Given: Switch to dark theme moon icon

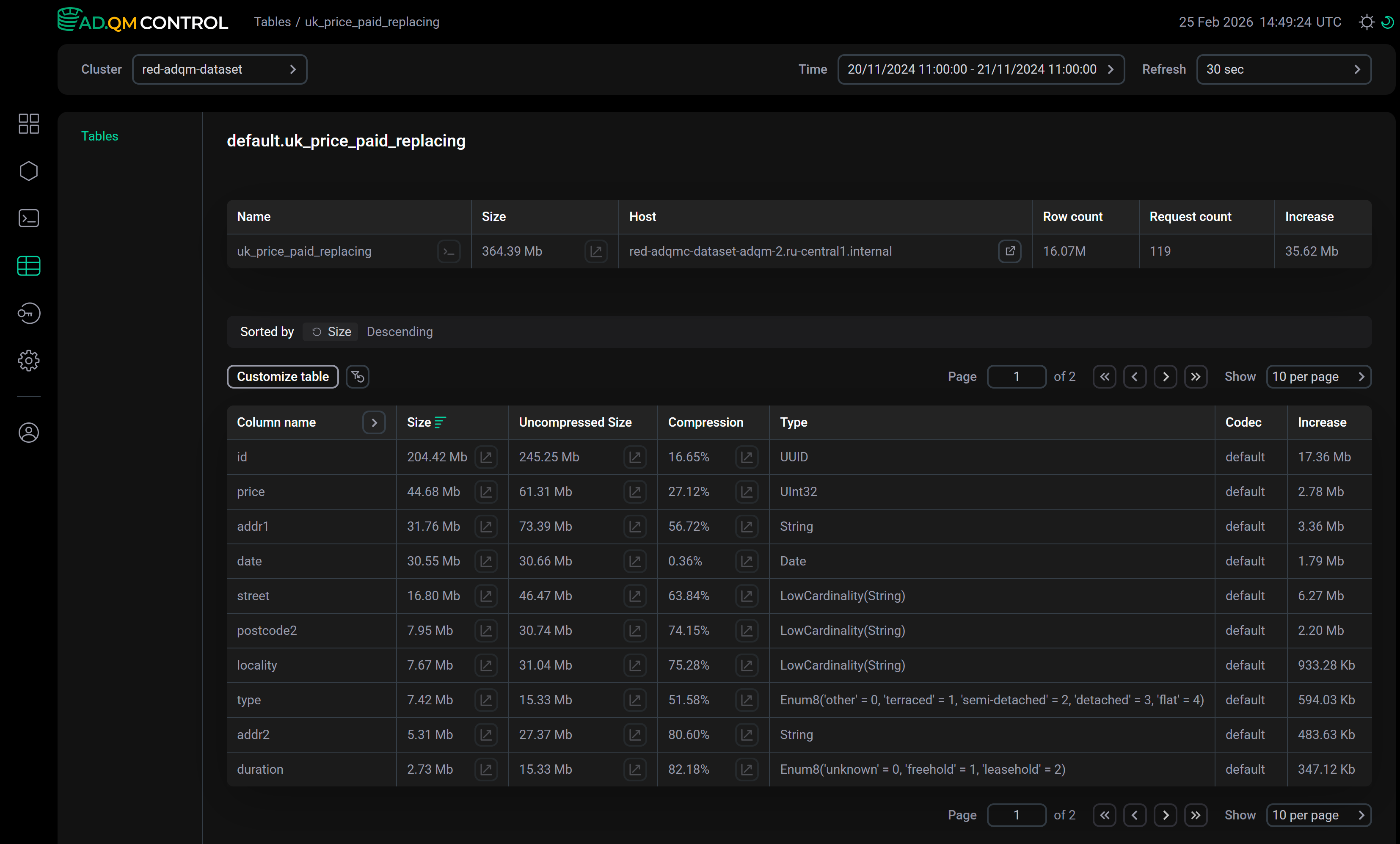Looking at the screenshot, I should tap(1387, 22).
